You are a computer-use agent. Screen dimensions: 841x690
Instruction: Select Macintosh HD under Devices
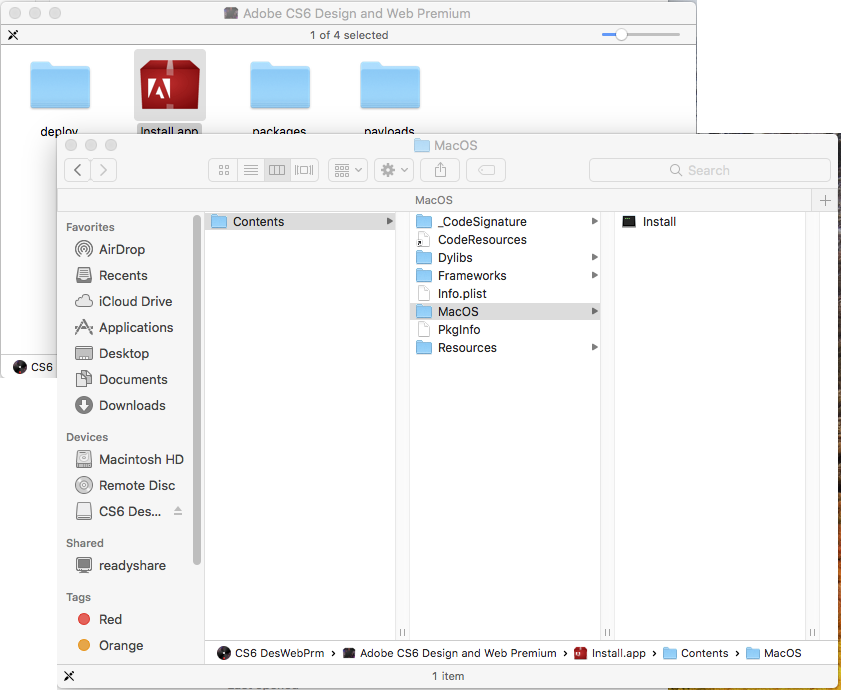tap(141, 460)
